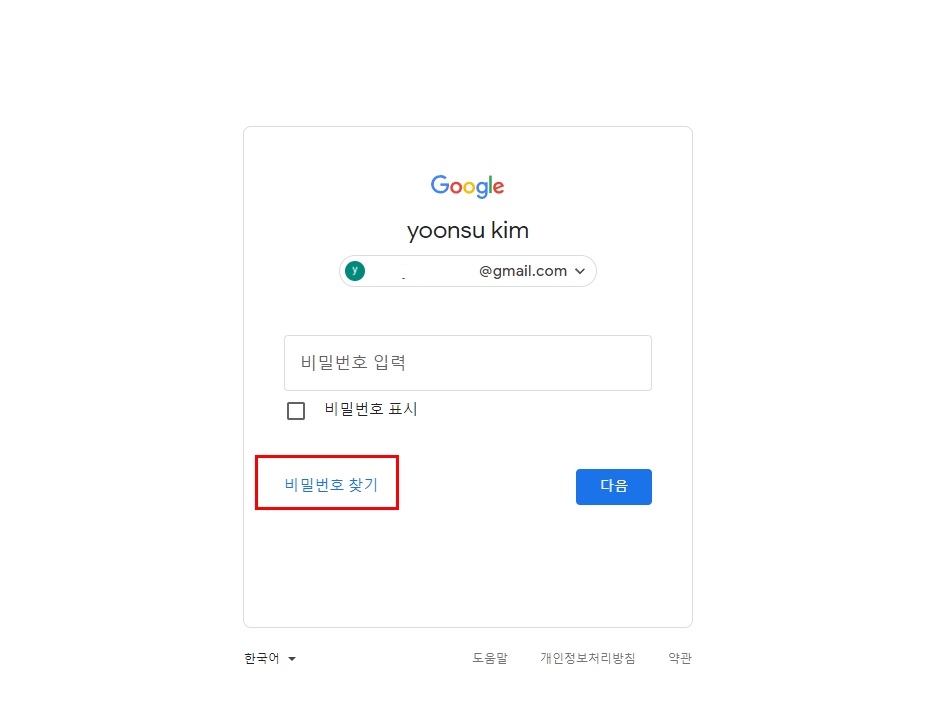Open the 개인정보처리방침 privacy policy link
The height and width of the screenshot is (712, 944).
tap(588, 658)
